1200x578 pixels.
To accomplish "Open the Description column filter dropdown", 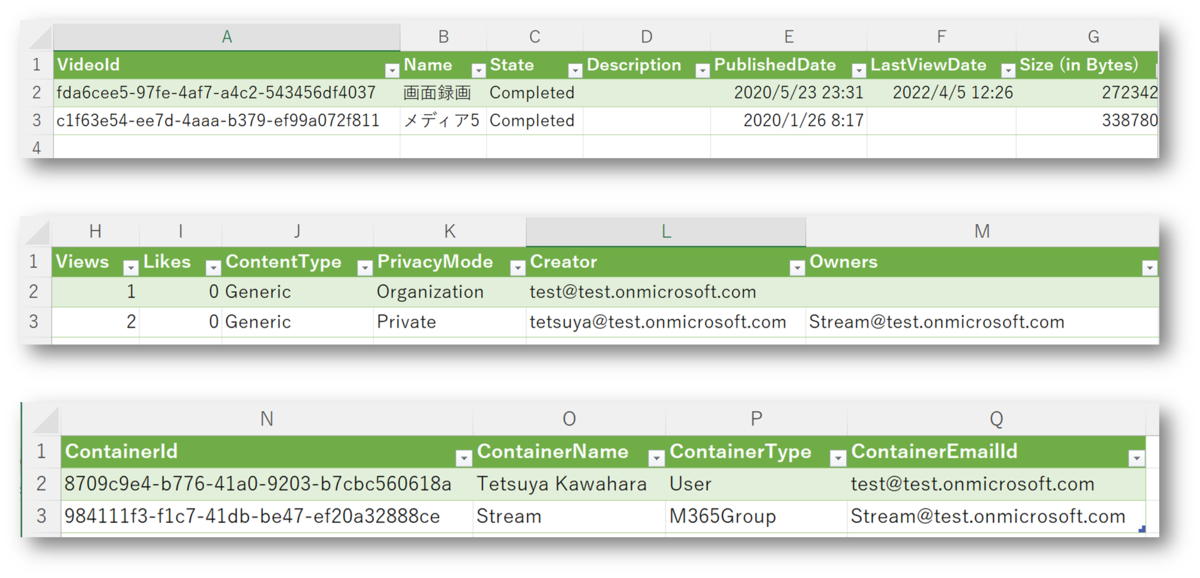I will [702, 70].
